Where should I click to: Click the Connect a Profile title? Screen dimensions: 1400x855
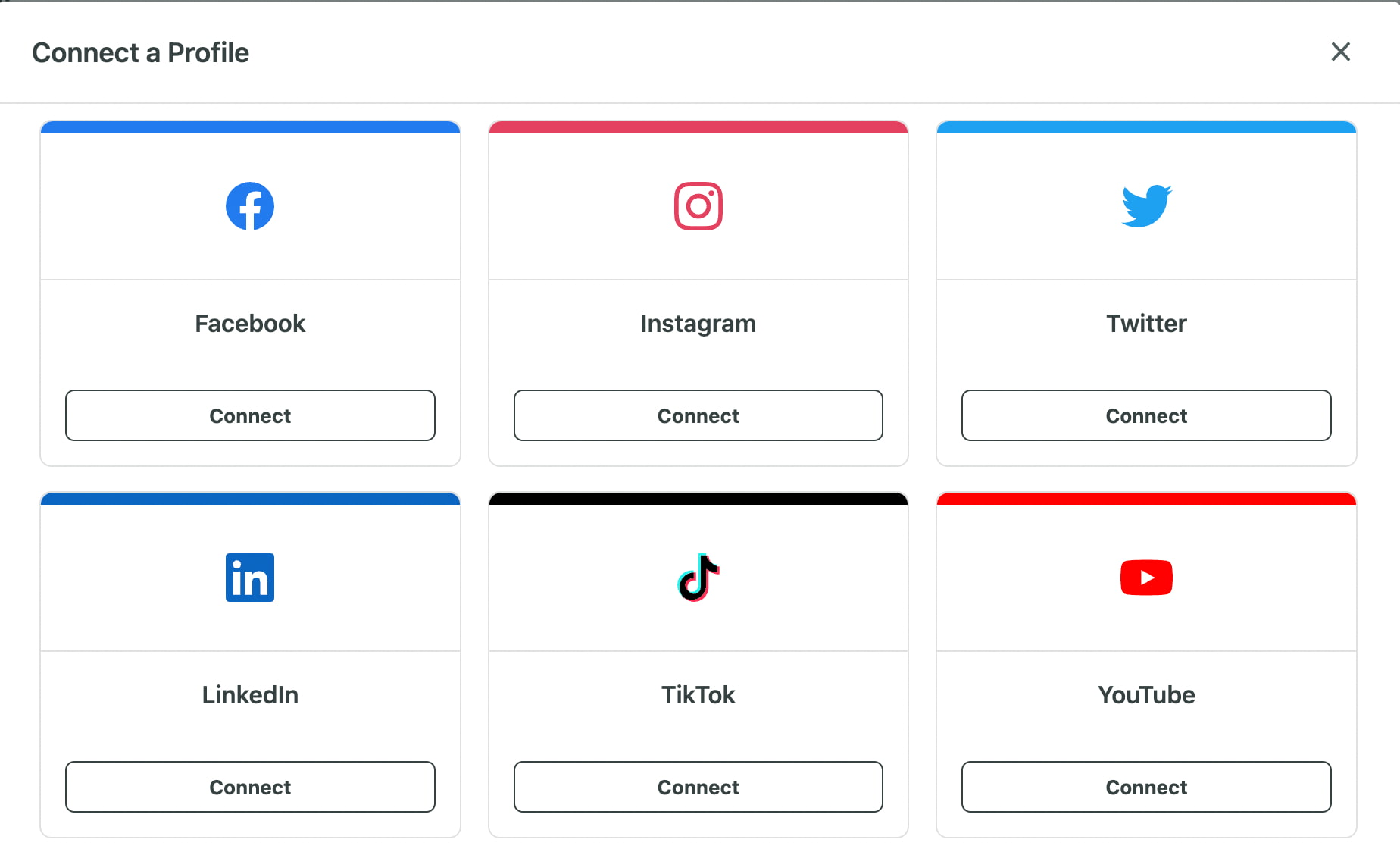point(140,52)
